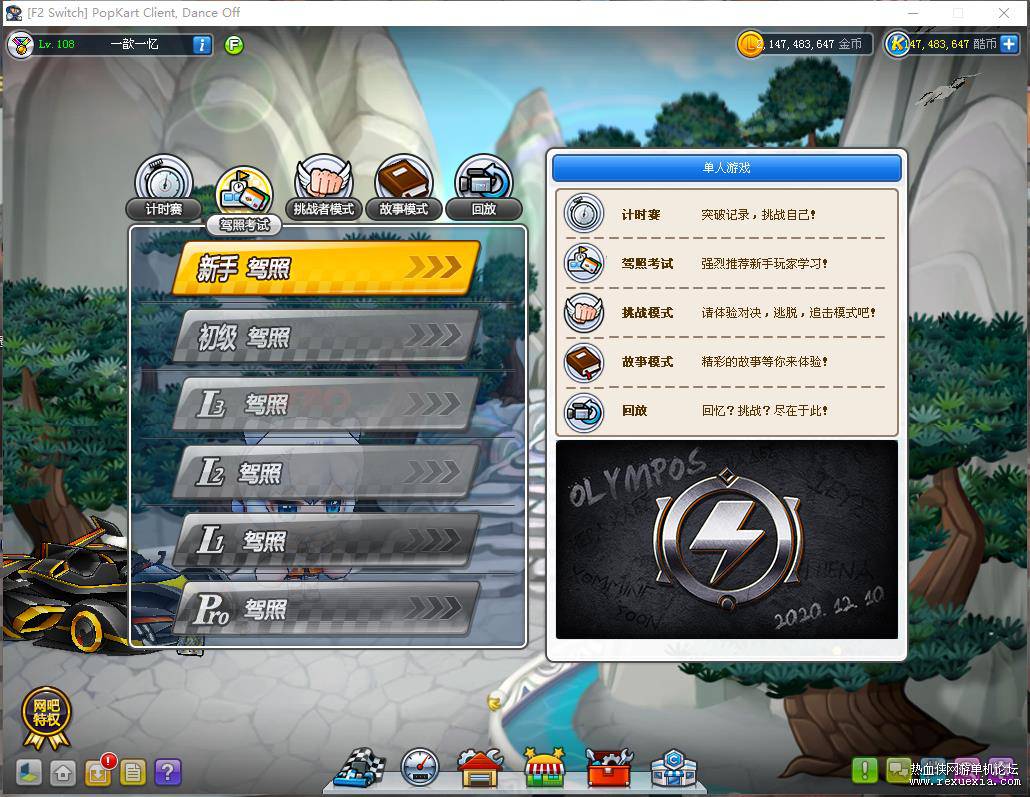Click the 驾照考试 icon in right panel
Screen dimensions: 1030x797
pos(583,263)
